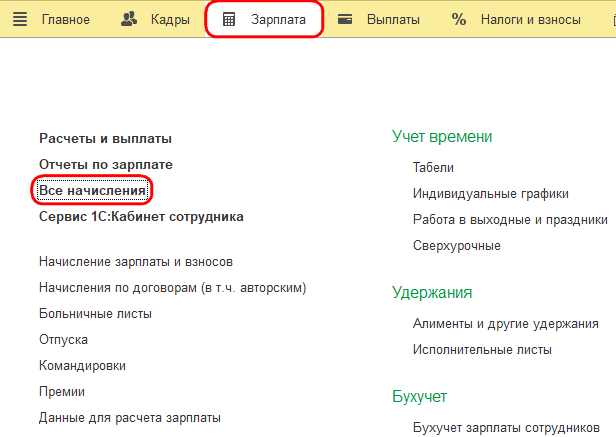Open the Выплаты section
Viewport: 616px width, 437px height.
click(393, 20)
